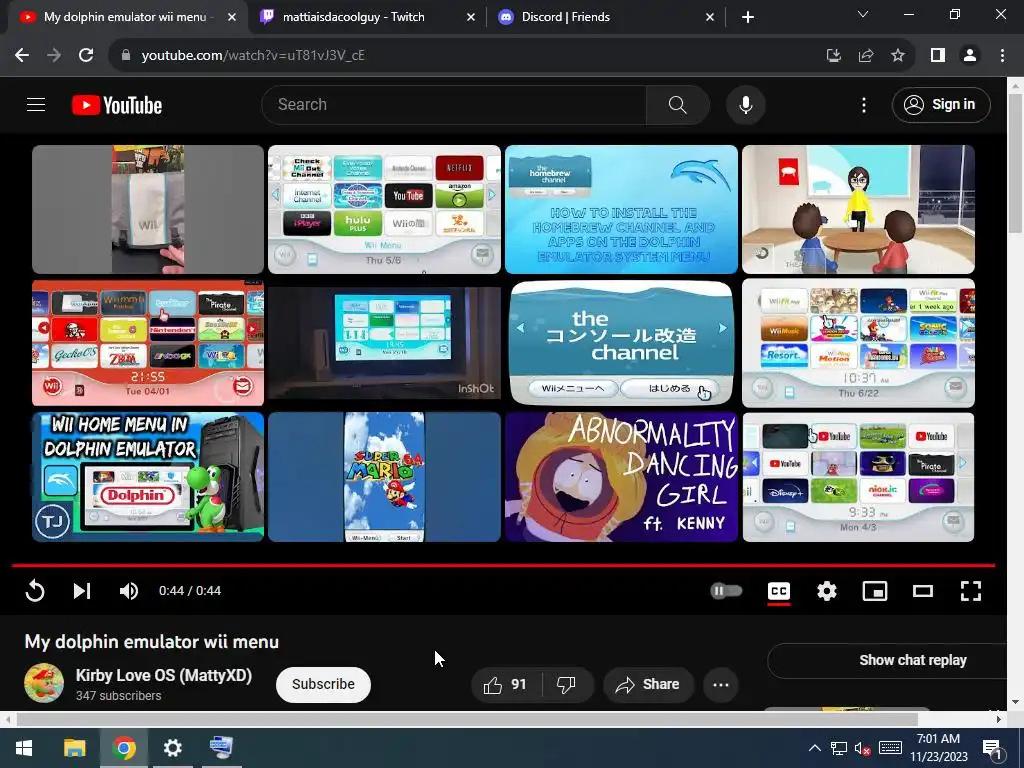Open the YouTube hamburger guide menu
Viewport: 1024px width, 768px height.
click(x=36, y=104)
